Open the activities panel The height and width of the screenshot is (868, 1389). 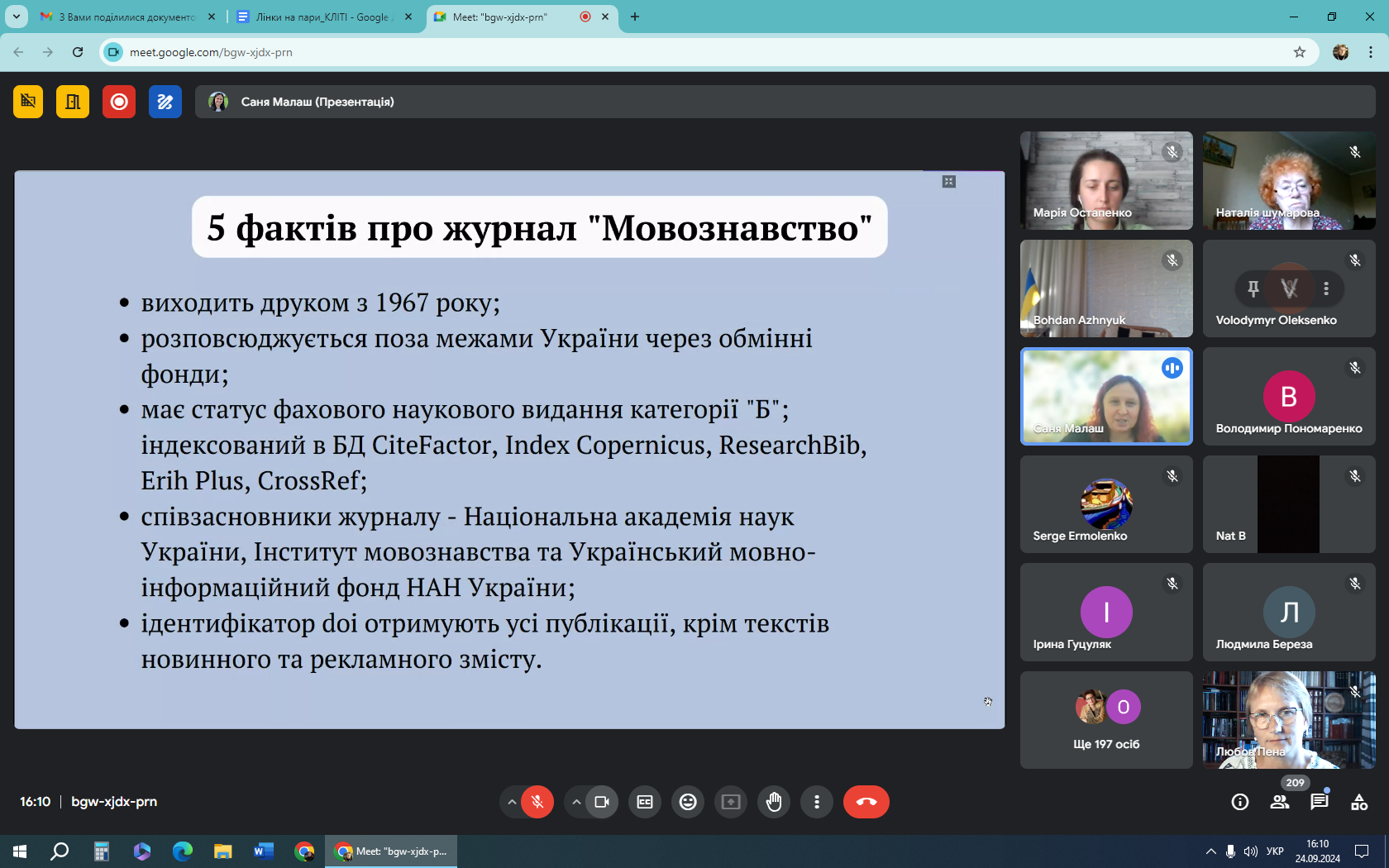click(1358, 802)
